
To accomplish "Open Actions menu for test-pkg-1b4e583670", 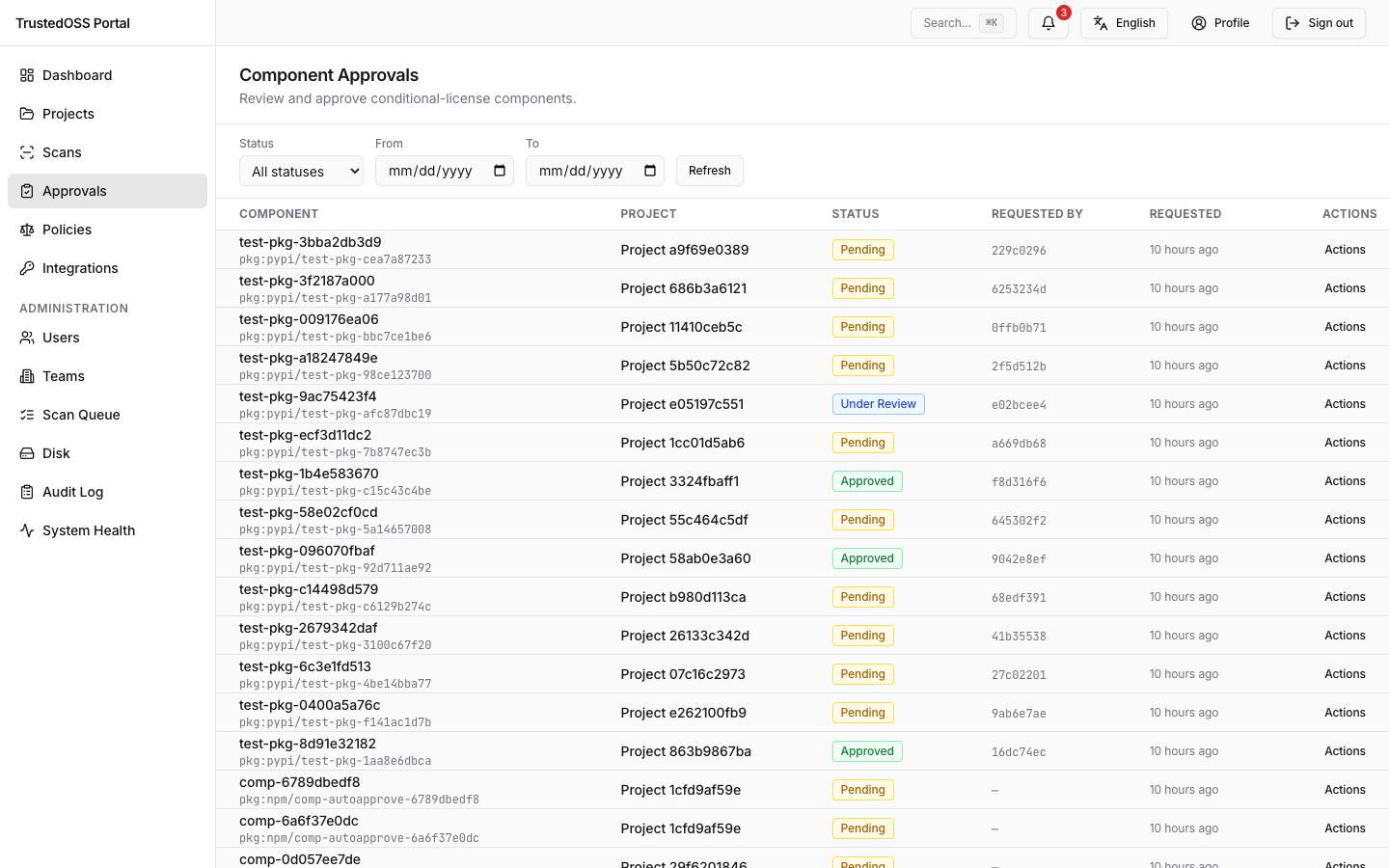I will [x=1345, y=481].
